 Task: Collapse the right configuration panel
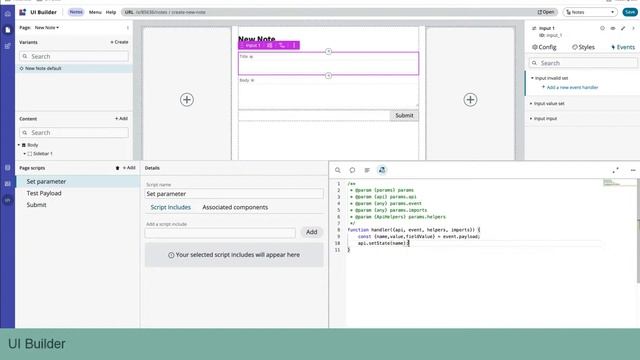point(633,28)
